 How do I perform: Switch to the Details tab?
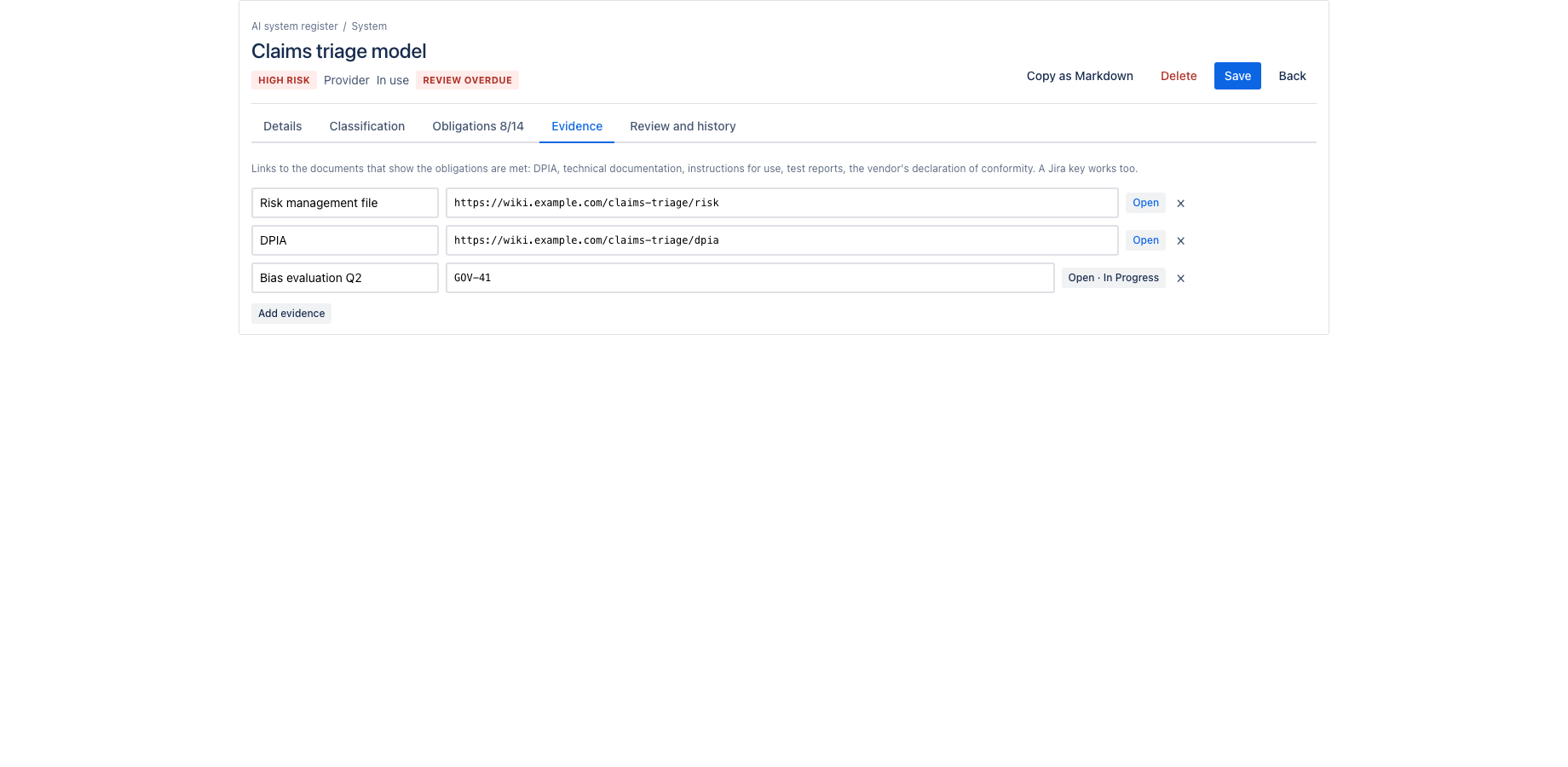(282, 126)
